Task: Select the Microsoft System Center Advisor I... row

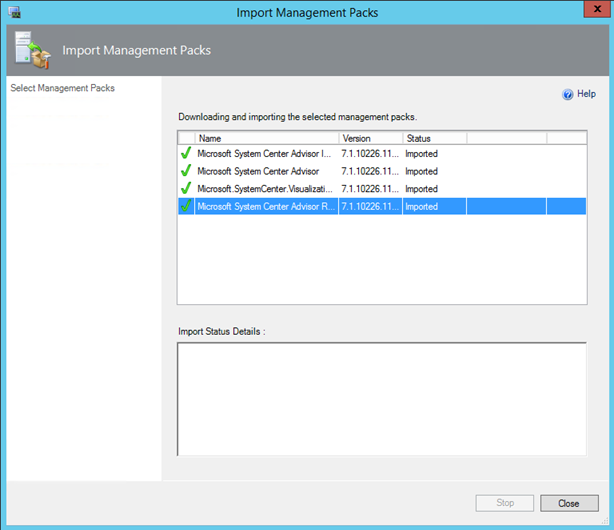Action: coord(382,154)
